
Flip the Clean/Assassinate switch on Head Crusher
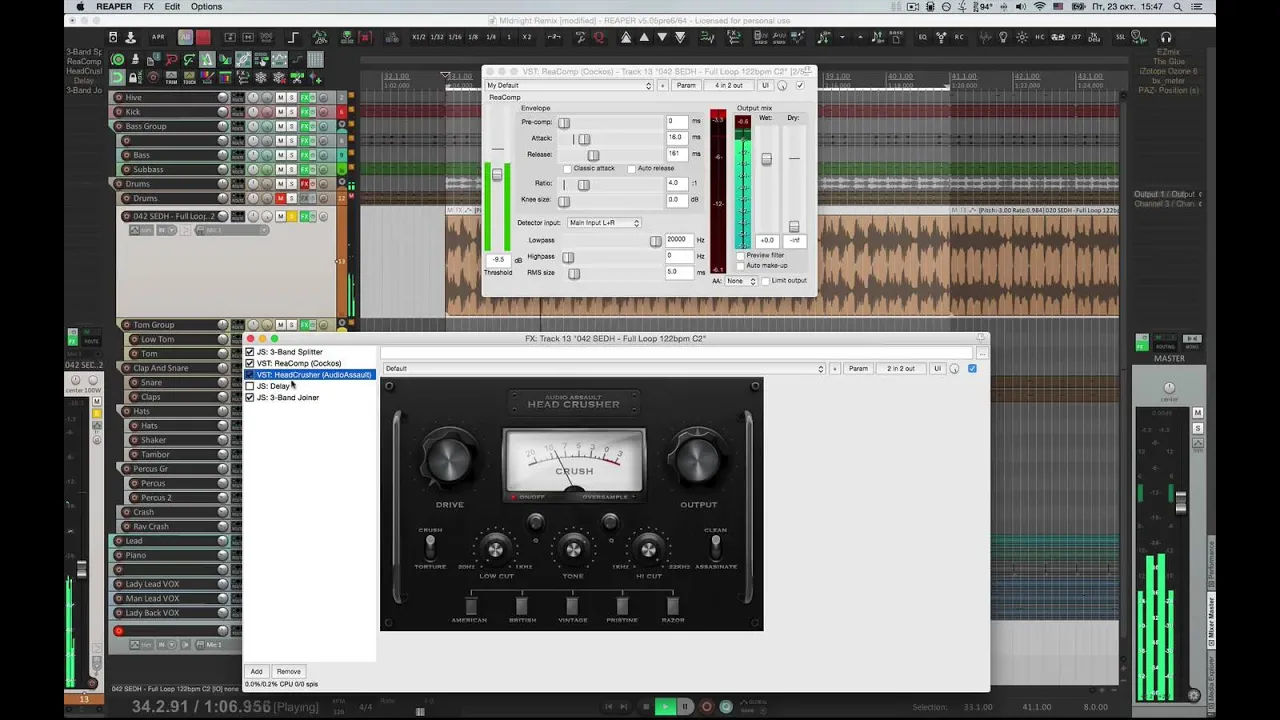point(715,548)
